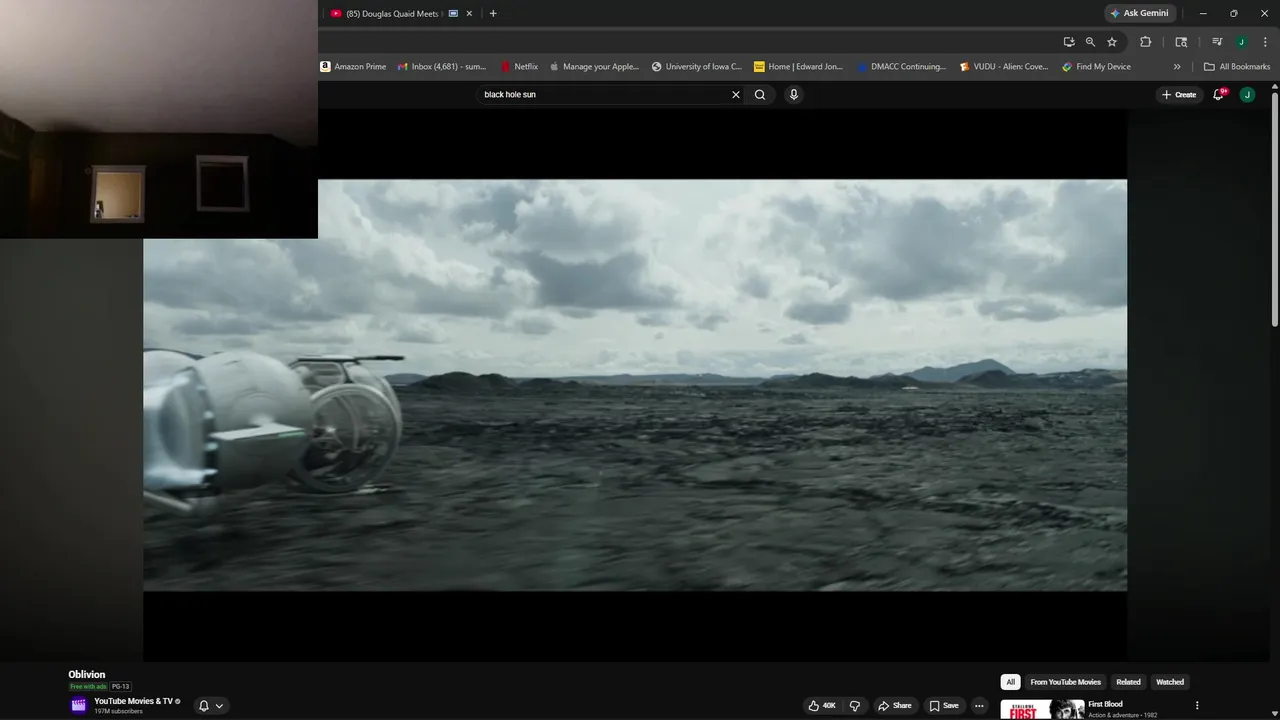Clear the YouTube search box text
Viewport: 1280px width, 720px height.
736,95
